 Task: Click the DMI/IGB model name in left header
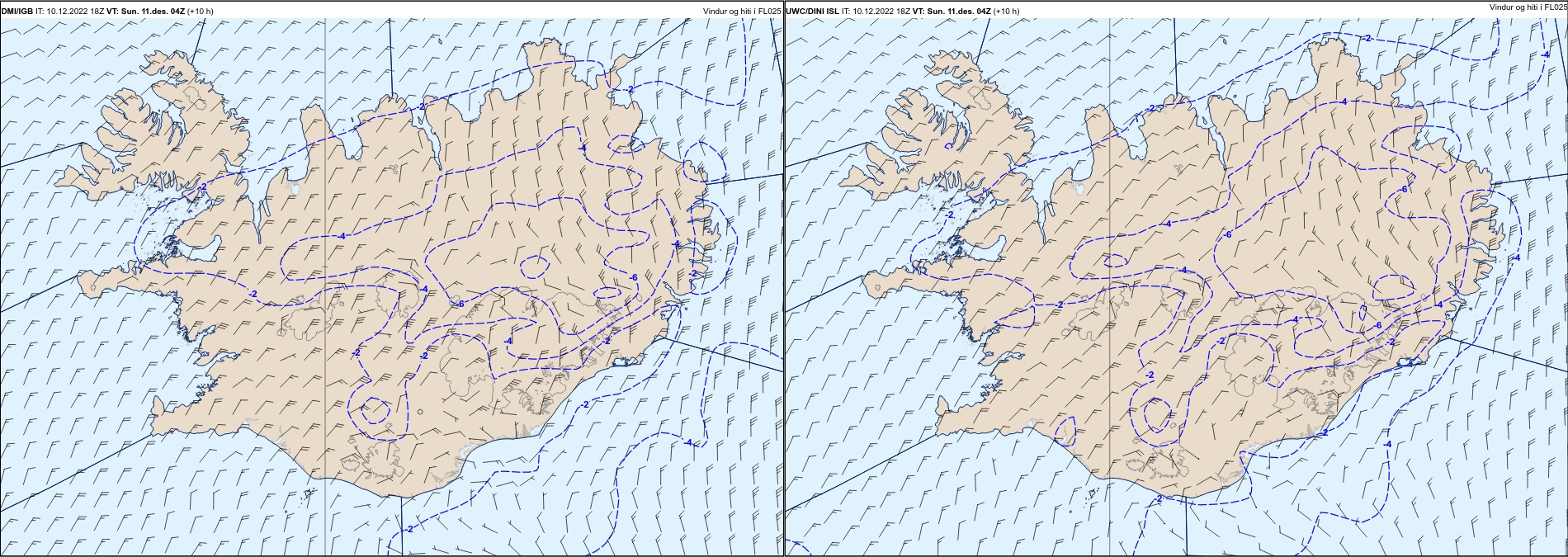(17, 12)
